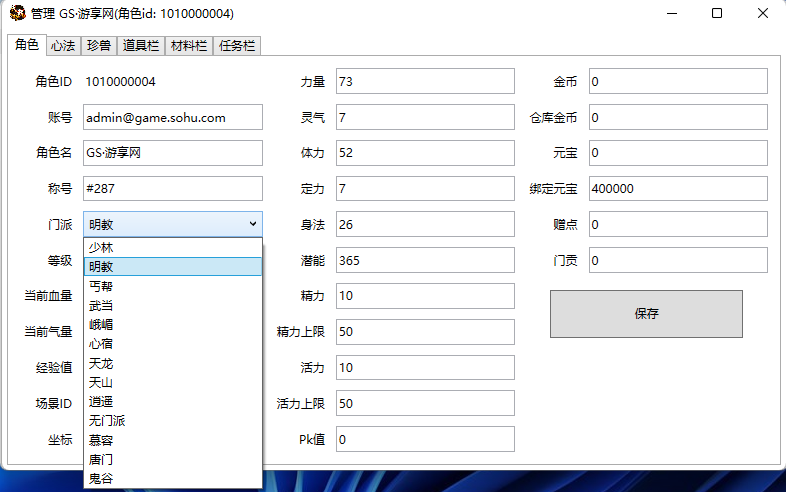This screenshot has height=492, width=786.
Task: Click the 账号 input field
Action: coord(172,117)
